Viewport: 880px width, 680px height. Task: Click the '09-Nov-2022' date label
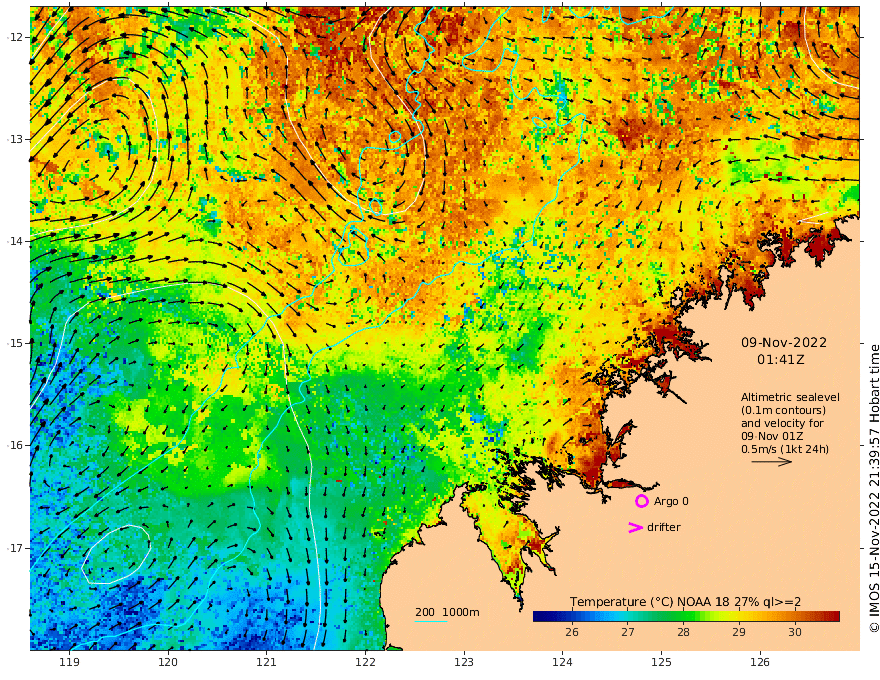coord(783,343)
